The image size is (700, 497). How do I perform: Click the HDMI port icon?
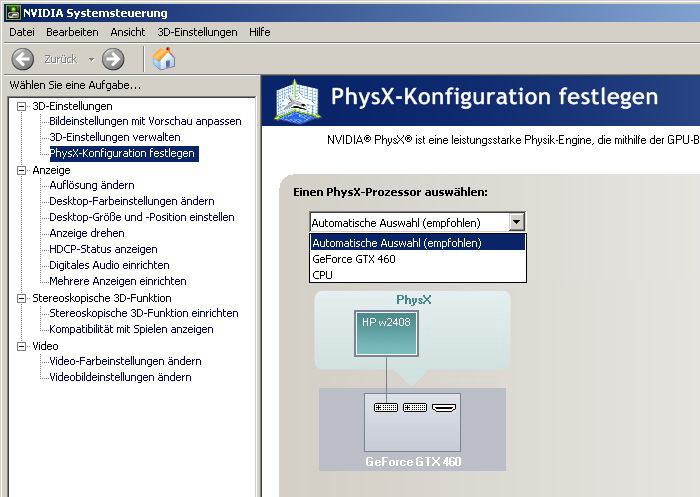point(445,407)
